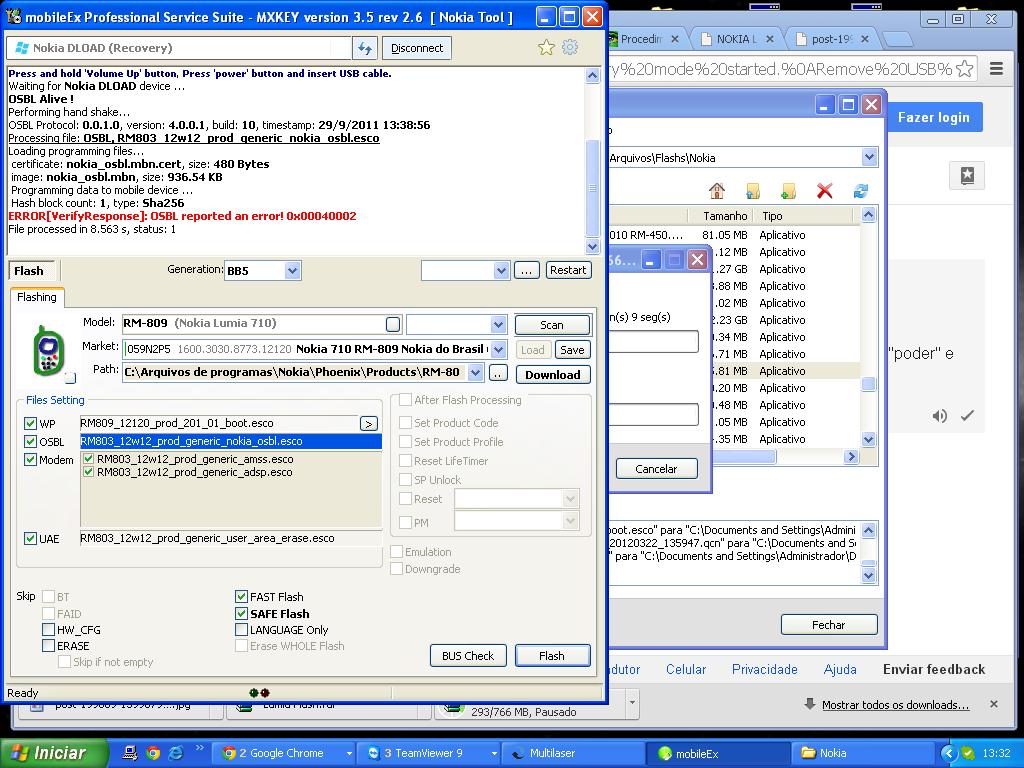Click the blue refresh icon in file dialog

point(861,191)
